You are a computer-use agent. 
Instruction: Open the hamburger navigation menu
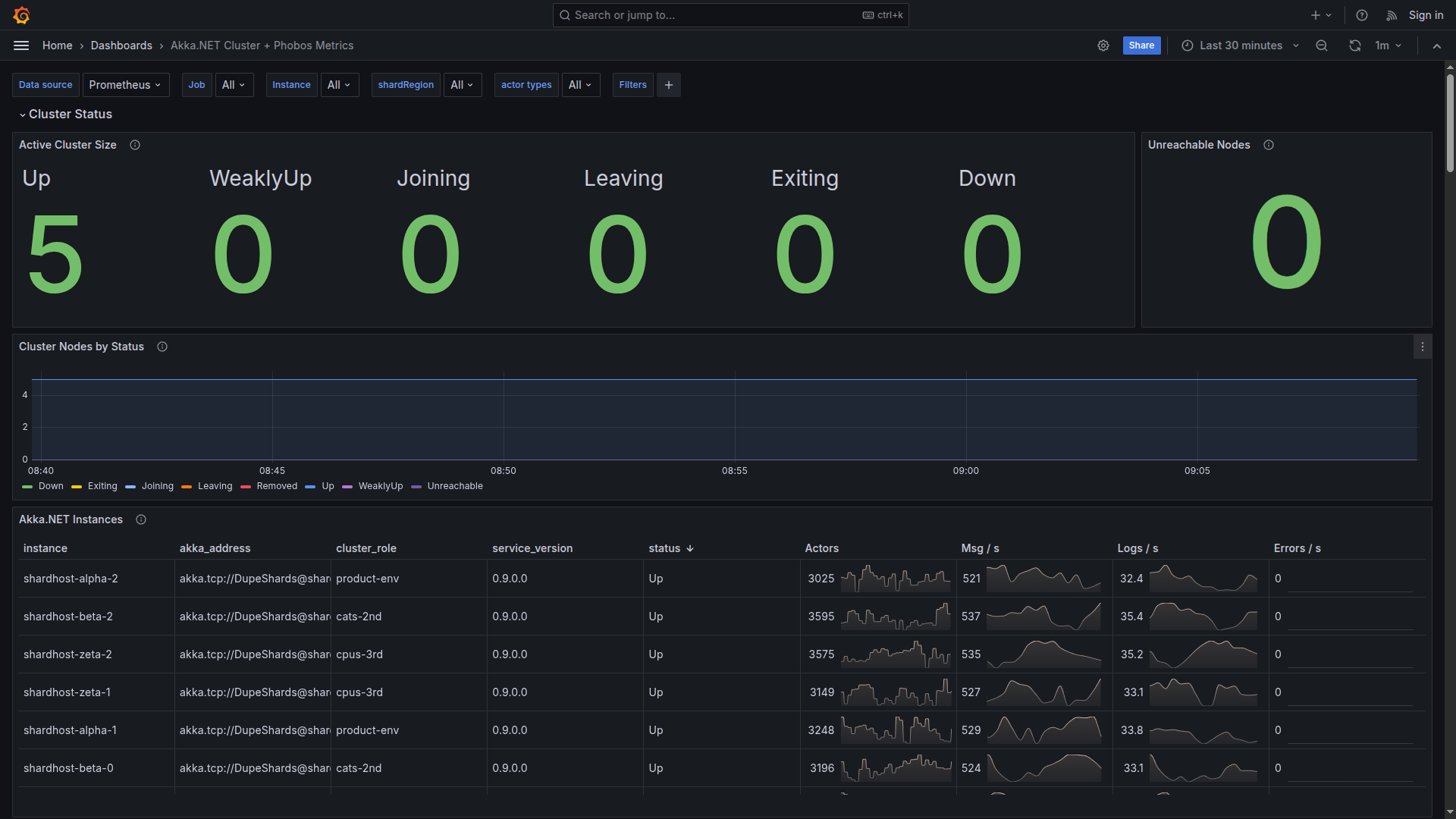(21, 45)
